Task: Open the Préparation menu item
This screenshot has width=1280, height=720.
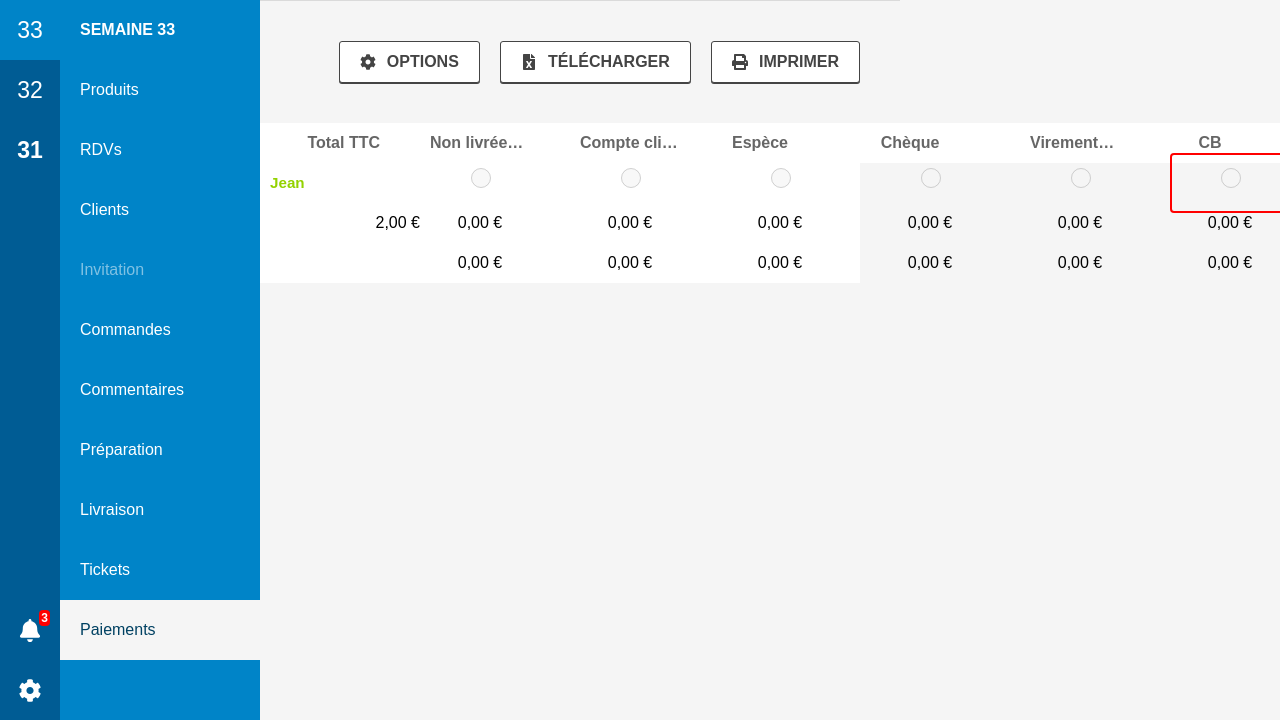Action: click(121, 450)
